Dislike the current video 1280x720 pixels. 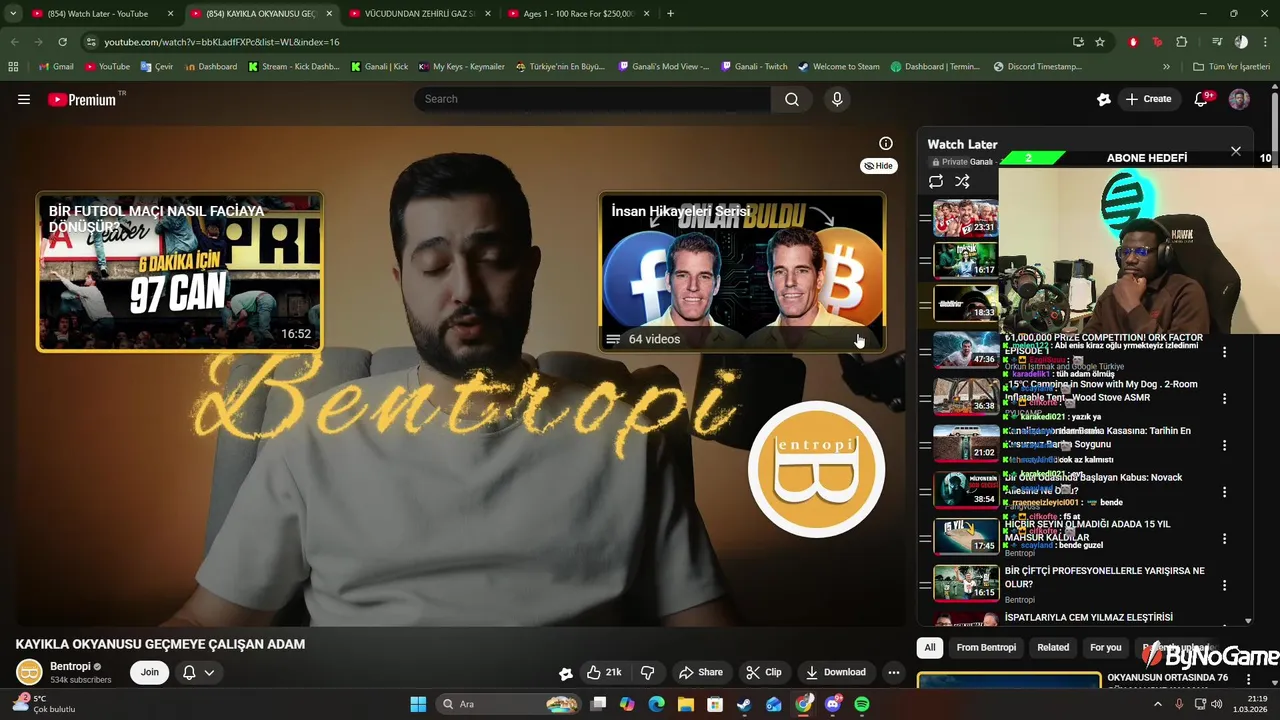647,672
